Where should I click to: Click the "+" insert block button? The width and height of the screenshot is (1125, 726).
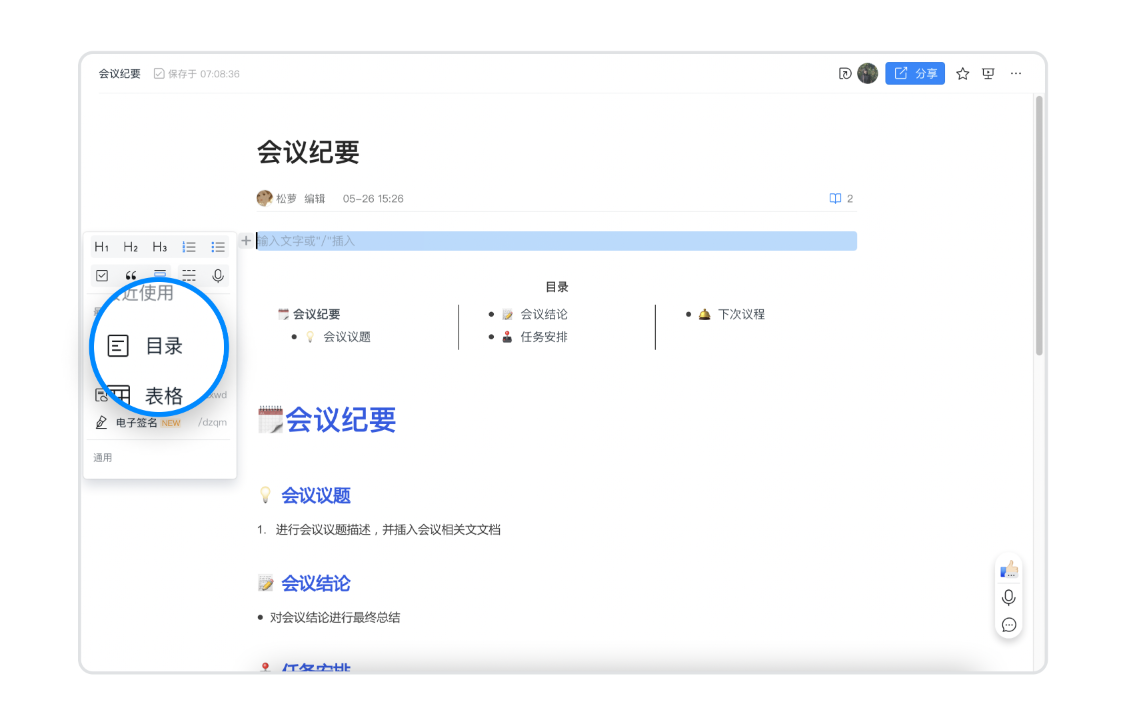coord(246,241)
